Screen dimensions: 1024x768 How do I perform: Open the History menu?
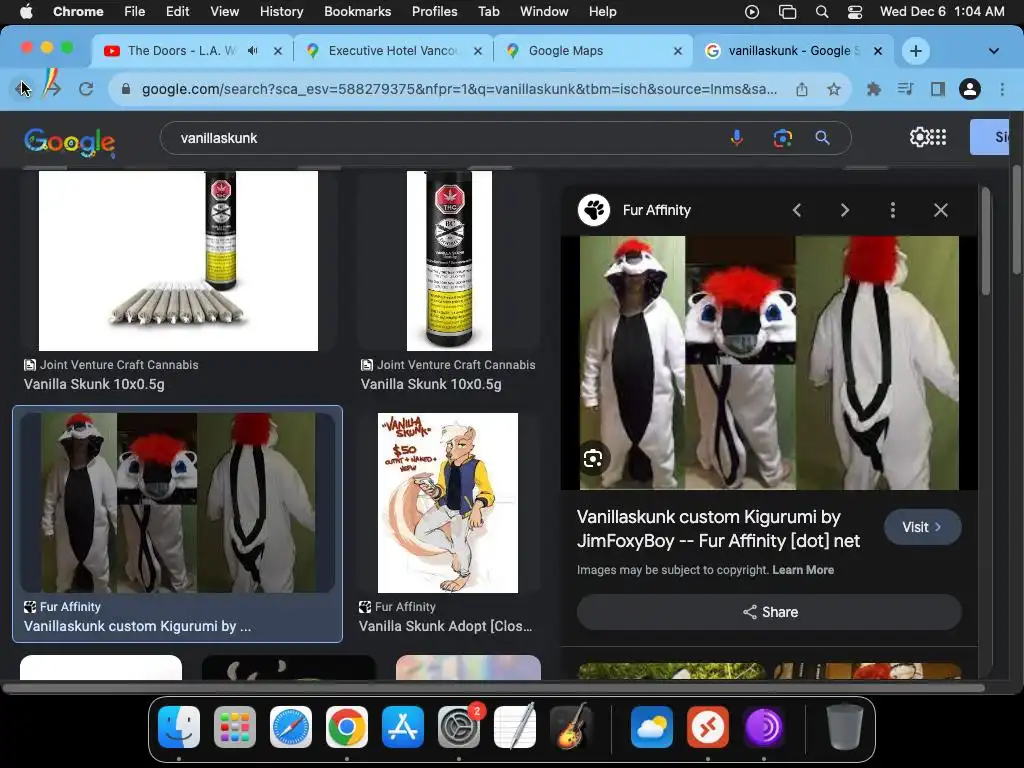[281, 12]
